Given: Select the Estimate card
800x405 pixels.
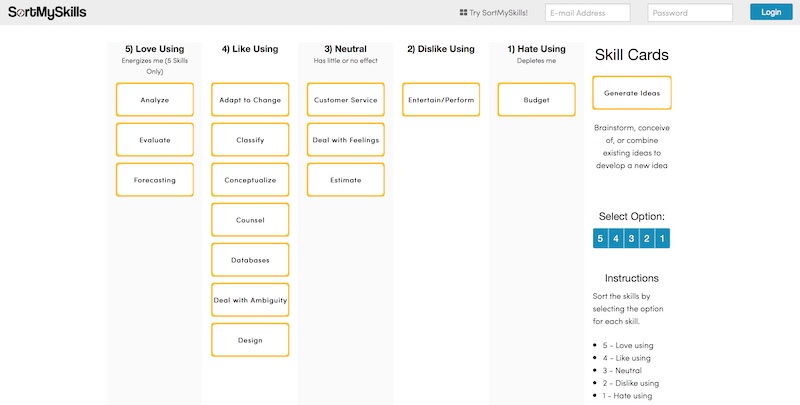Looking at the screenshot, I should [x=345, y=180].
